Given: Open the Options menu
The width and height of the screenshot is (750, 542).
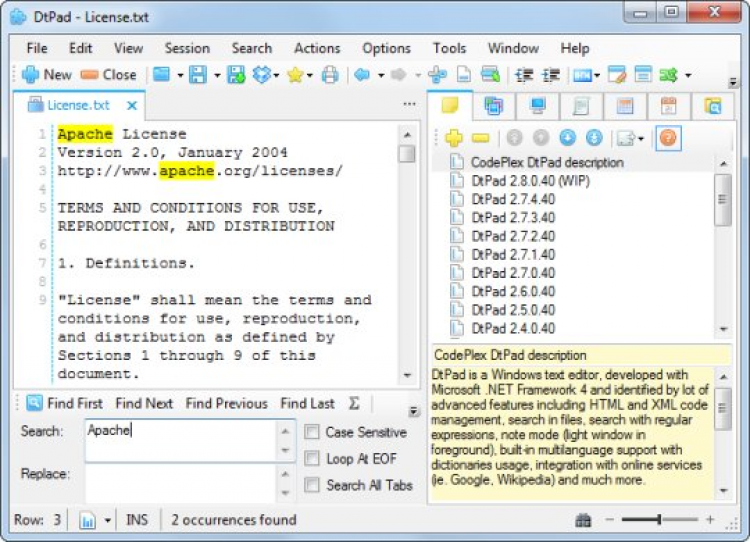Looking at the screenshot, I should [x=386, y=48].
